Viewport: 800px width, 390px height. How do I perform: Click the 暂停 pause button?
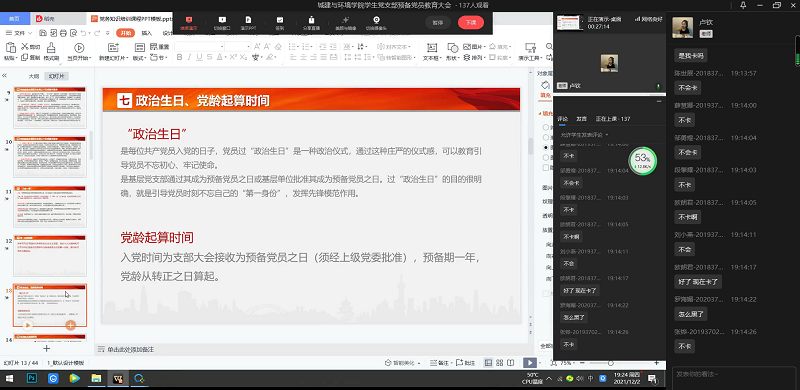(438, 22)
